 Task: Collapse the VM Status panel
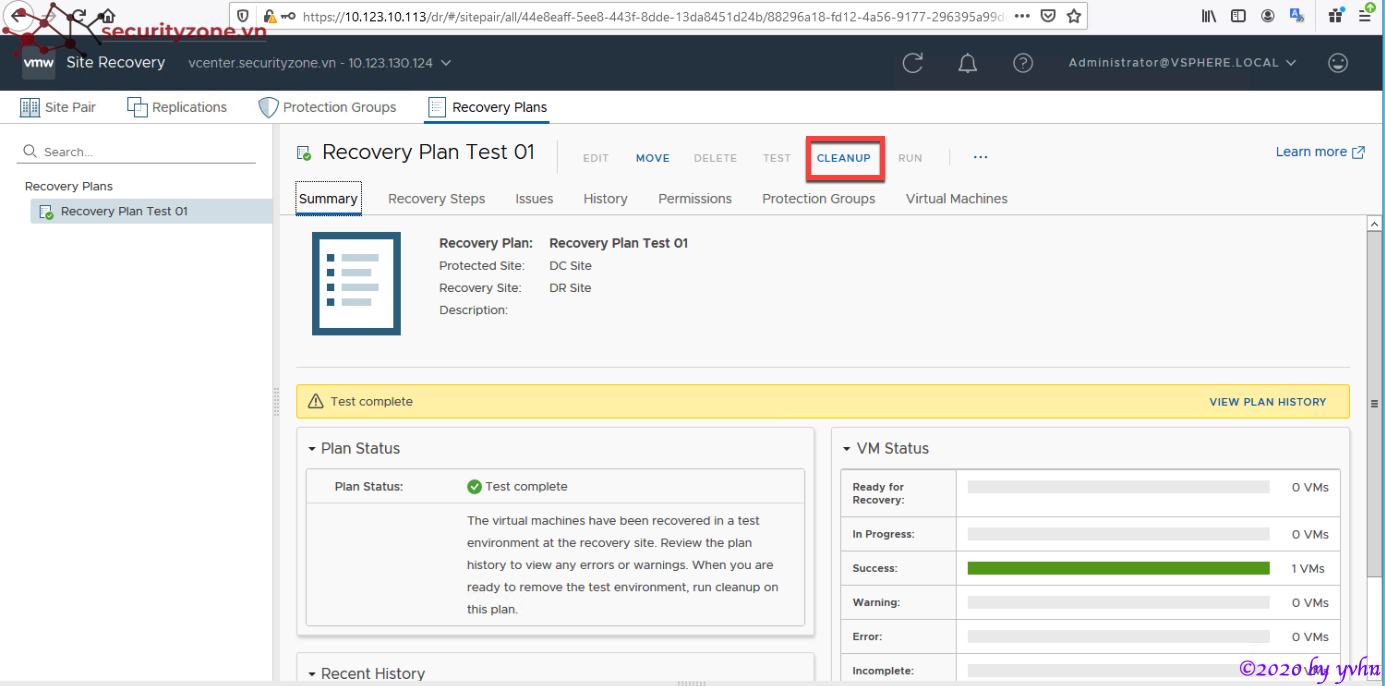(x=847, y=449)
